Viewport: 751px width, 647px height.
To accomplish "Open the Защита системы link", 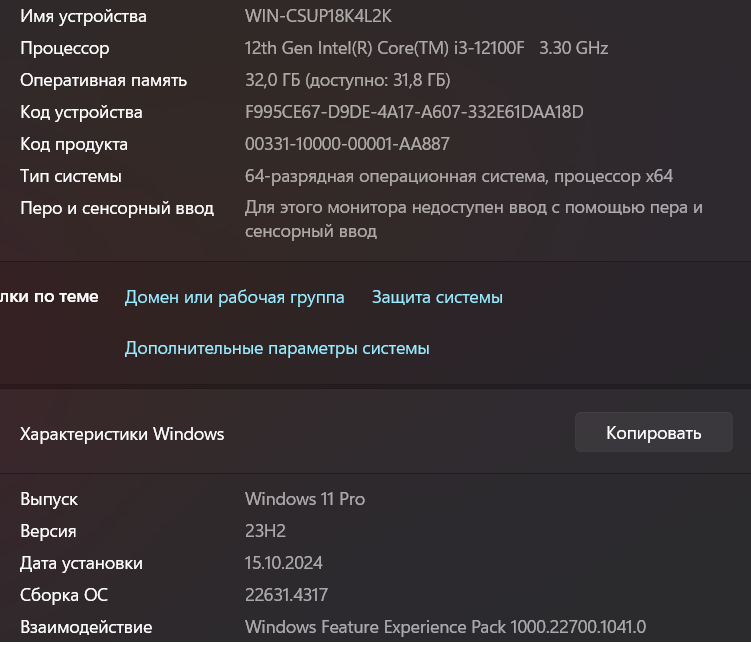I will (437, 297).
